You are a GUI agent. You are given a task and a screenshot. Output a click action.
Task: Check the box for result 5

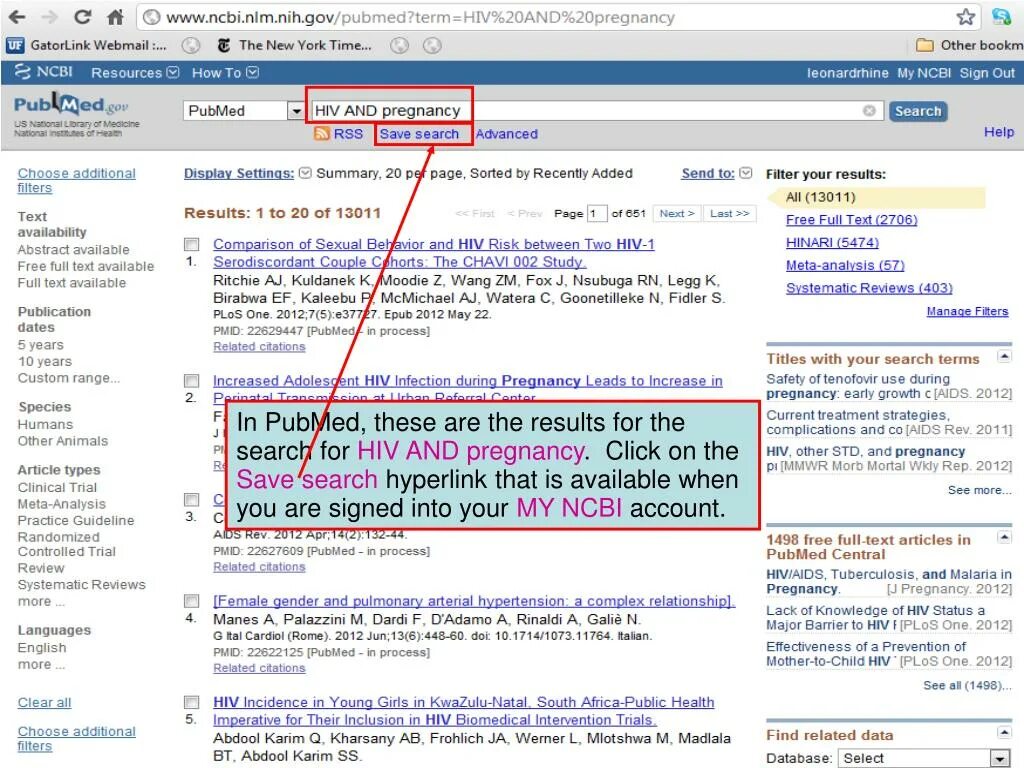pyautogui.click(x=191, y=702)
